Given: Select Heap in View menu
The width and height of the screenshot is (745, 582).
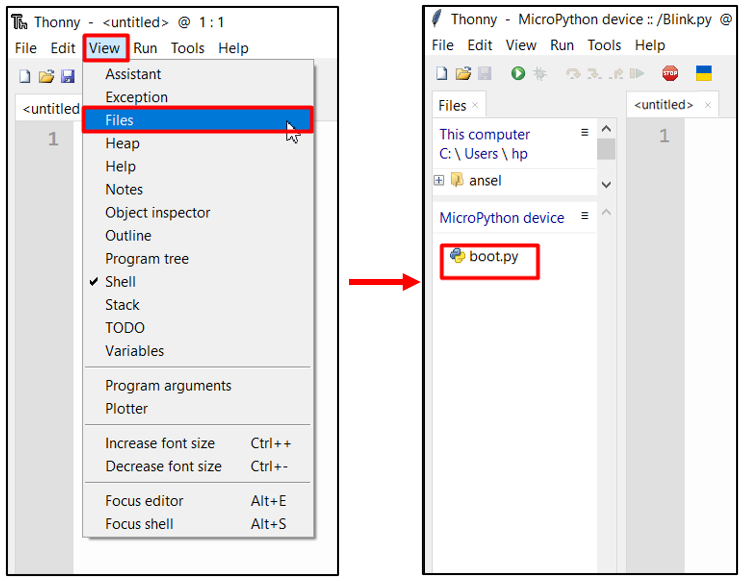Looking at the screenshot, I should pyautogui.click(x=198, y=143).
